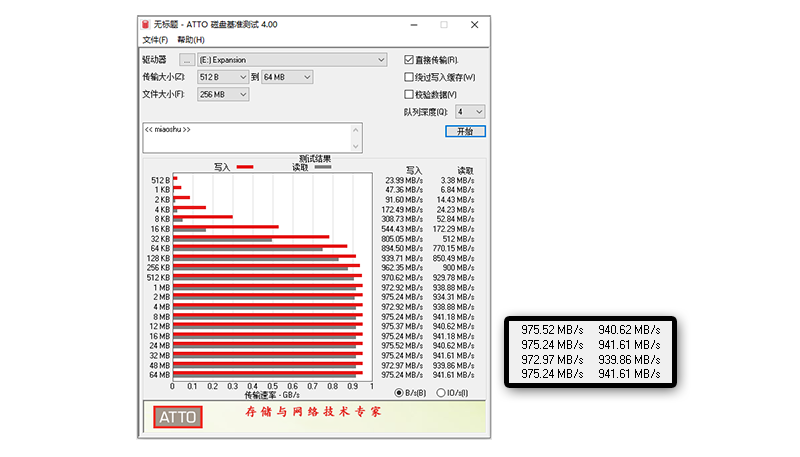
Task: Click the gray 读取 legend swatch
Action: pos(323,167)
